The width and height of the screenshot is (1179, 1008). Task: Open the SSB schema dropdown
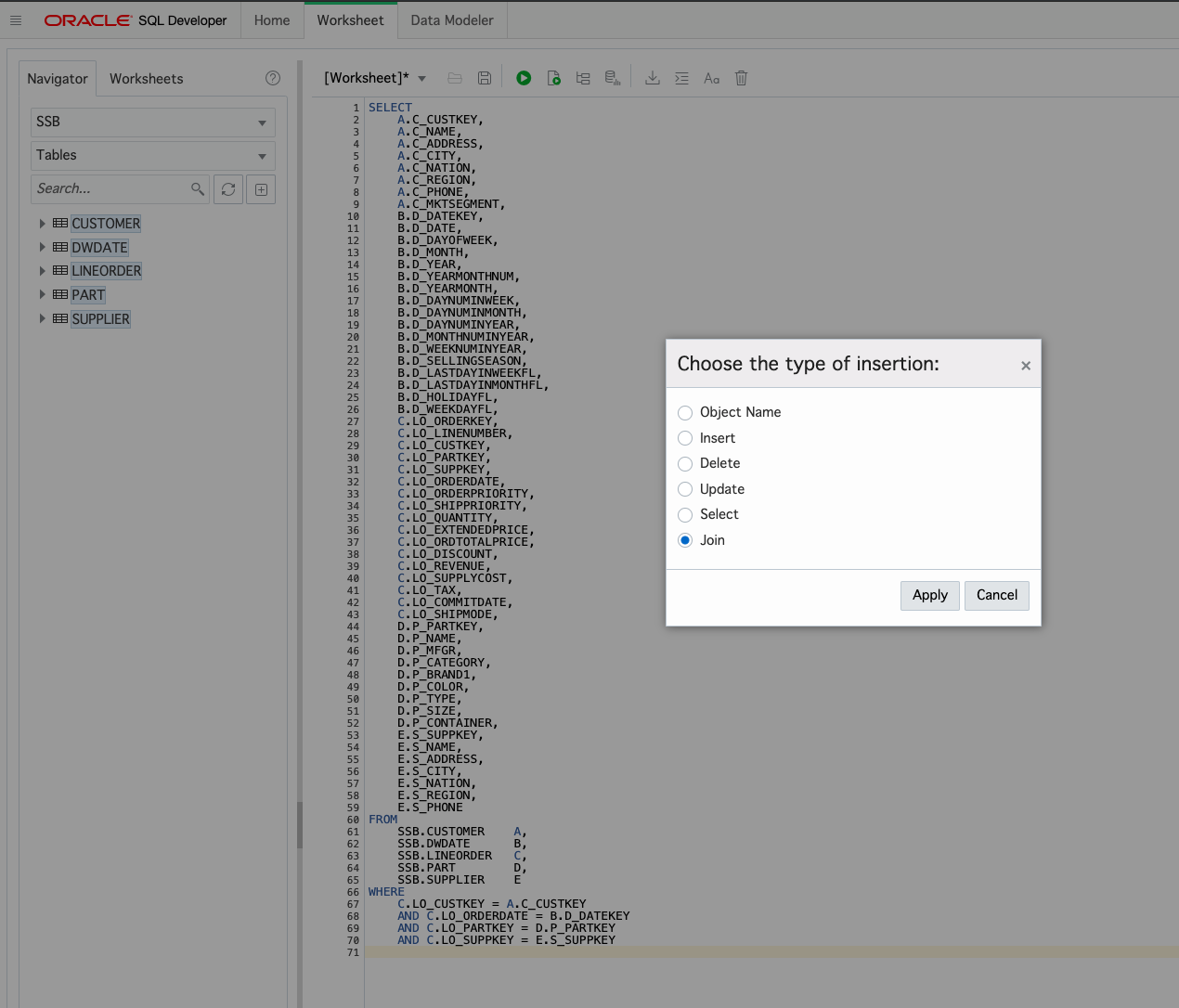[x=153, y=123]
